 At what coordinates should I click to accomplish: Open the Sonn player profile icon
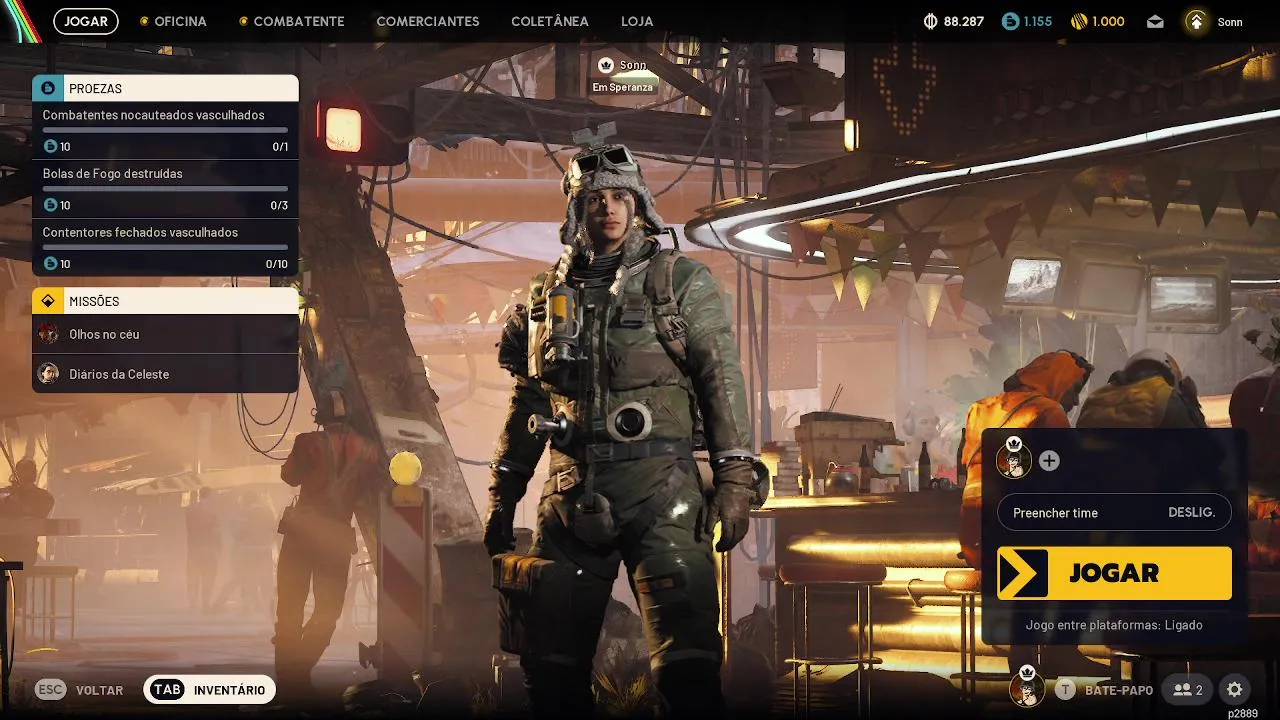[1196, 21]
